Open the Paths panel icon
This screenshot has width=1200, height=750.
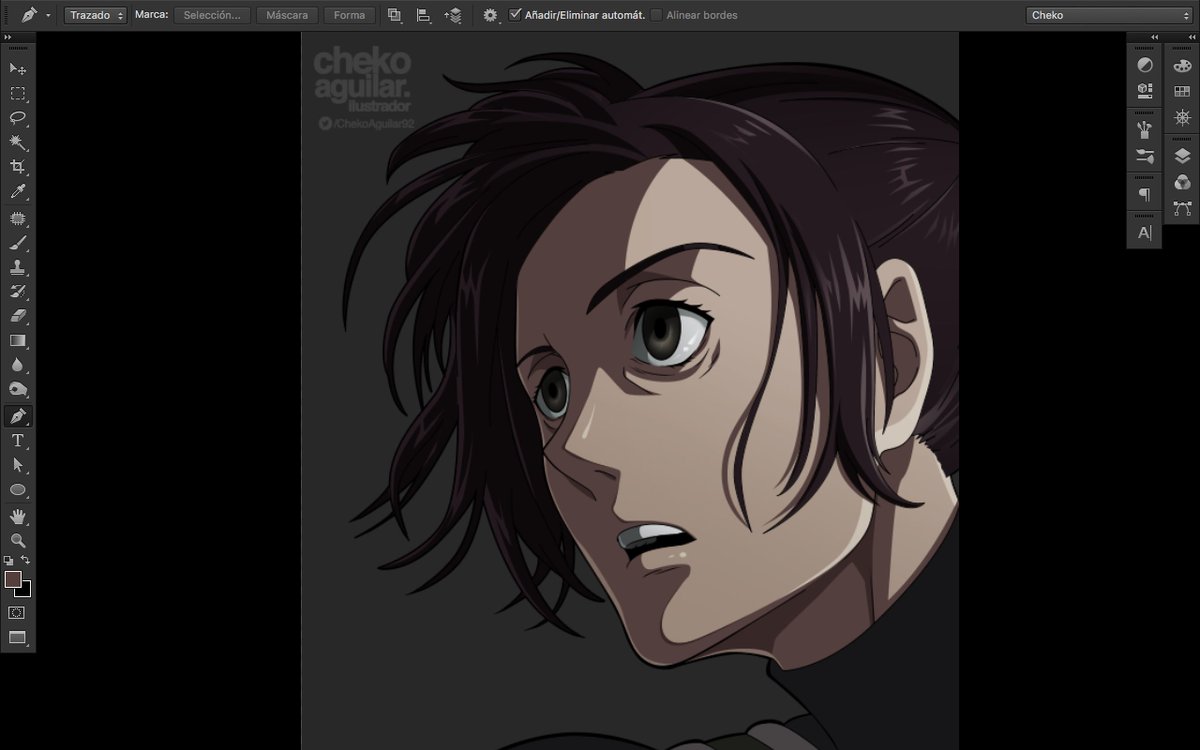(1182, 208)
